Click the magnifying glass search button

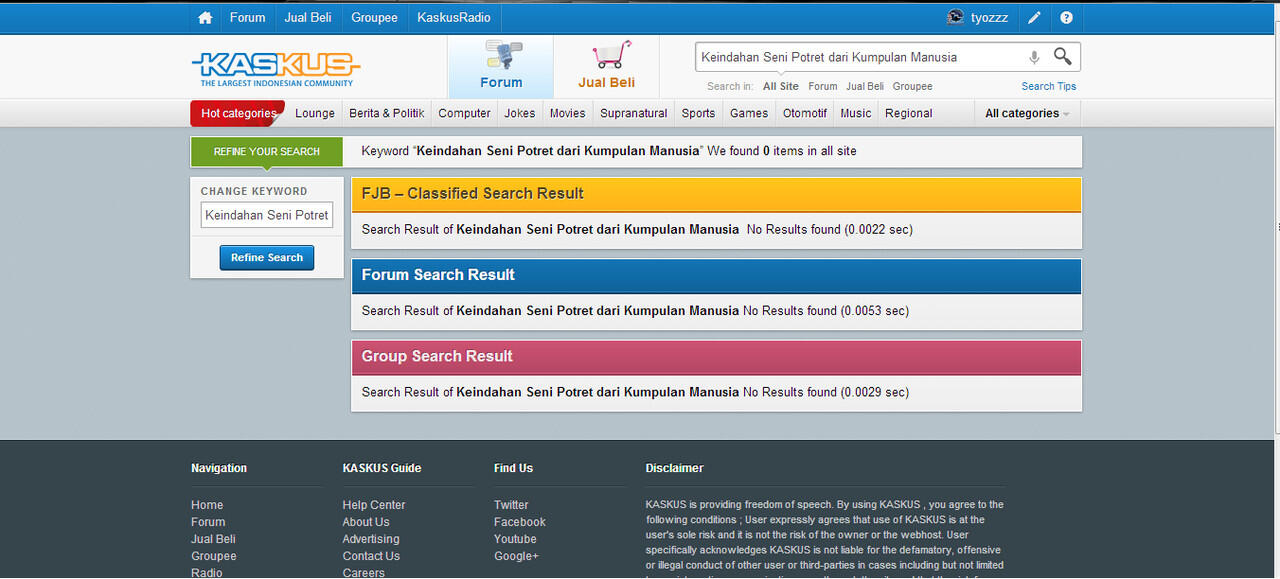click(x=1063, y=57)
